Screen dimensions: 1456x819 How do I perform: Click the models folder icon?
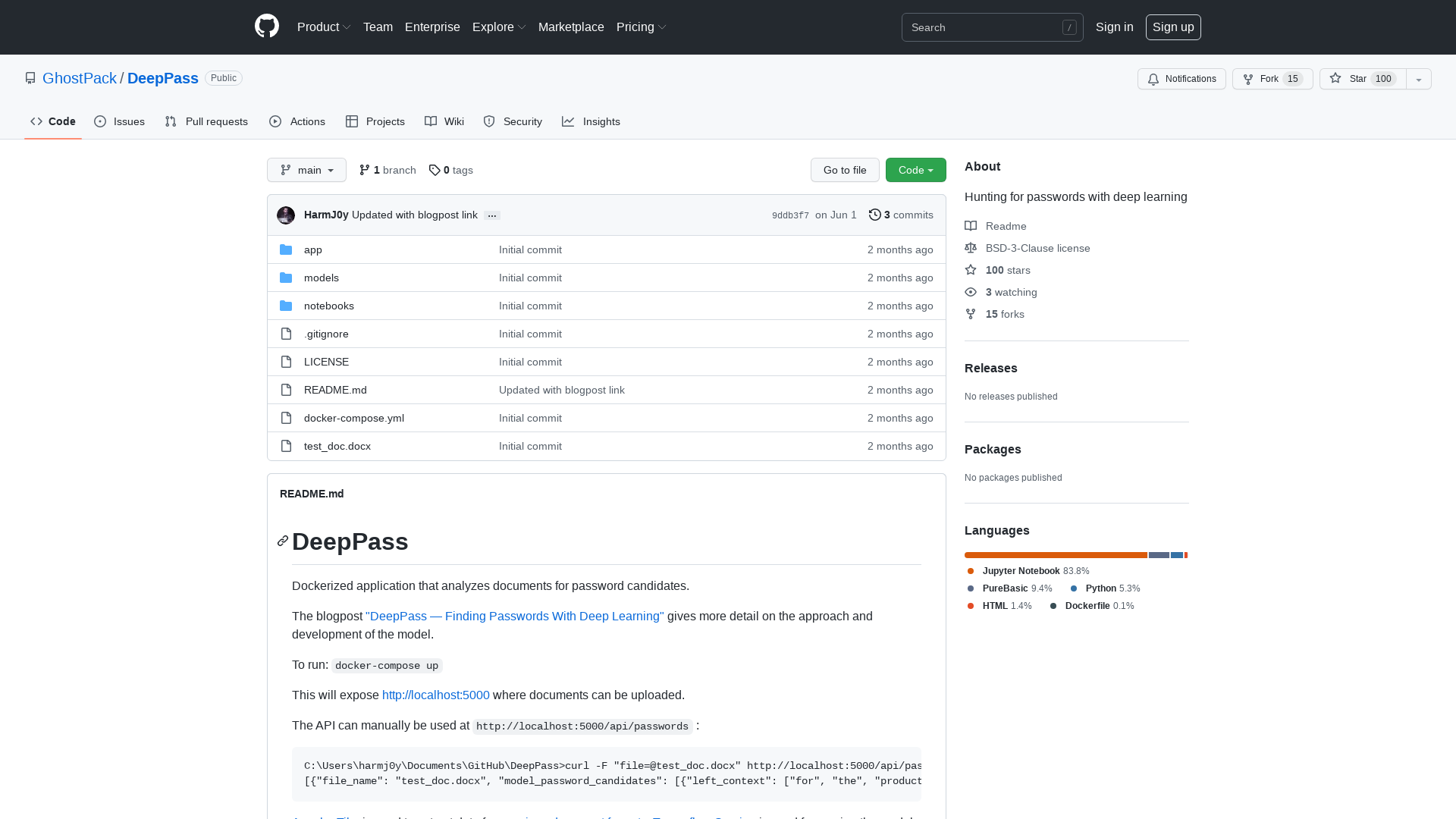click(x=286, y=278)
